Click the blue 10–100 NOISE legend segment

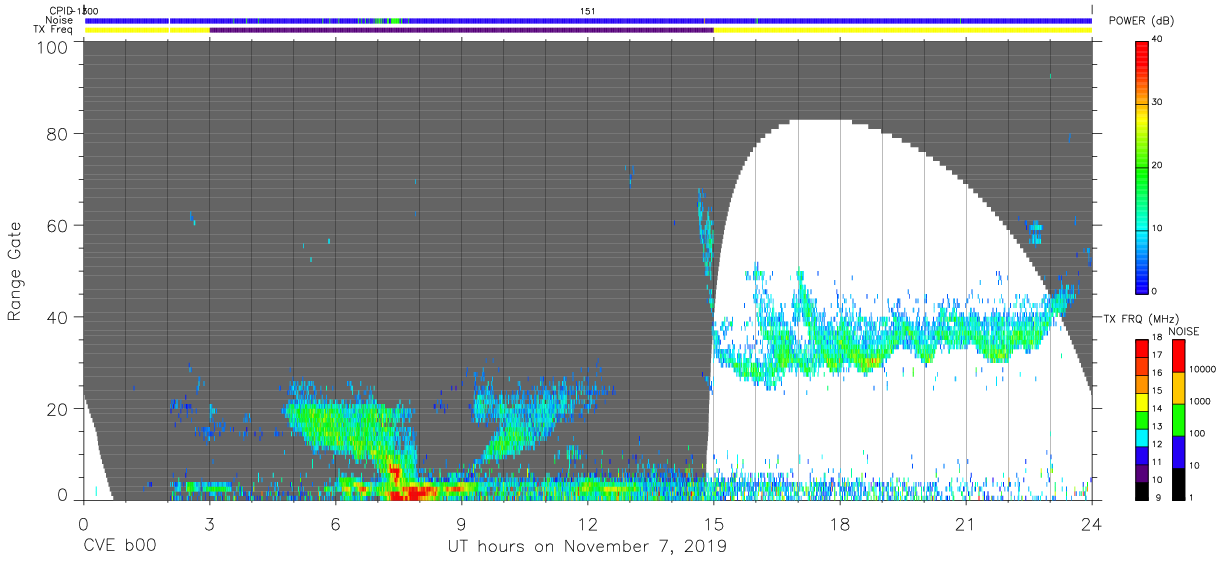1178,451
